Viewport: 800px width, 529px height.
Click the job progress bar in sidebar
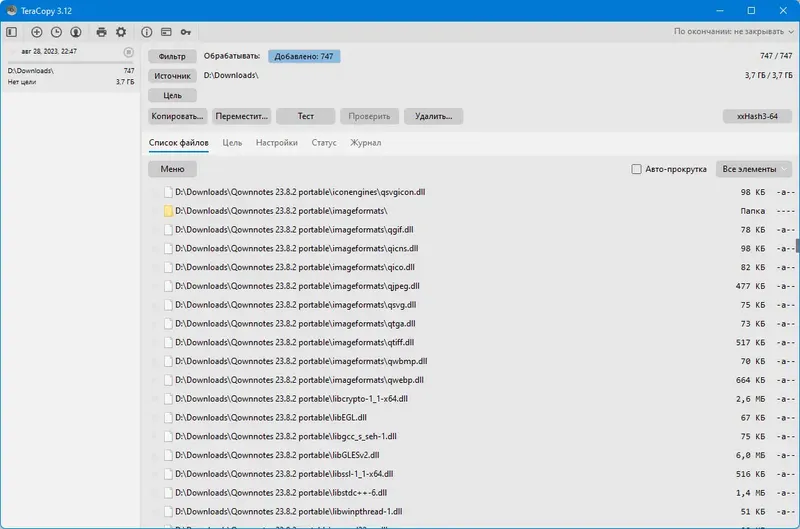click(x=70, y=62)
